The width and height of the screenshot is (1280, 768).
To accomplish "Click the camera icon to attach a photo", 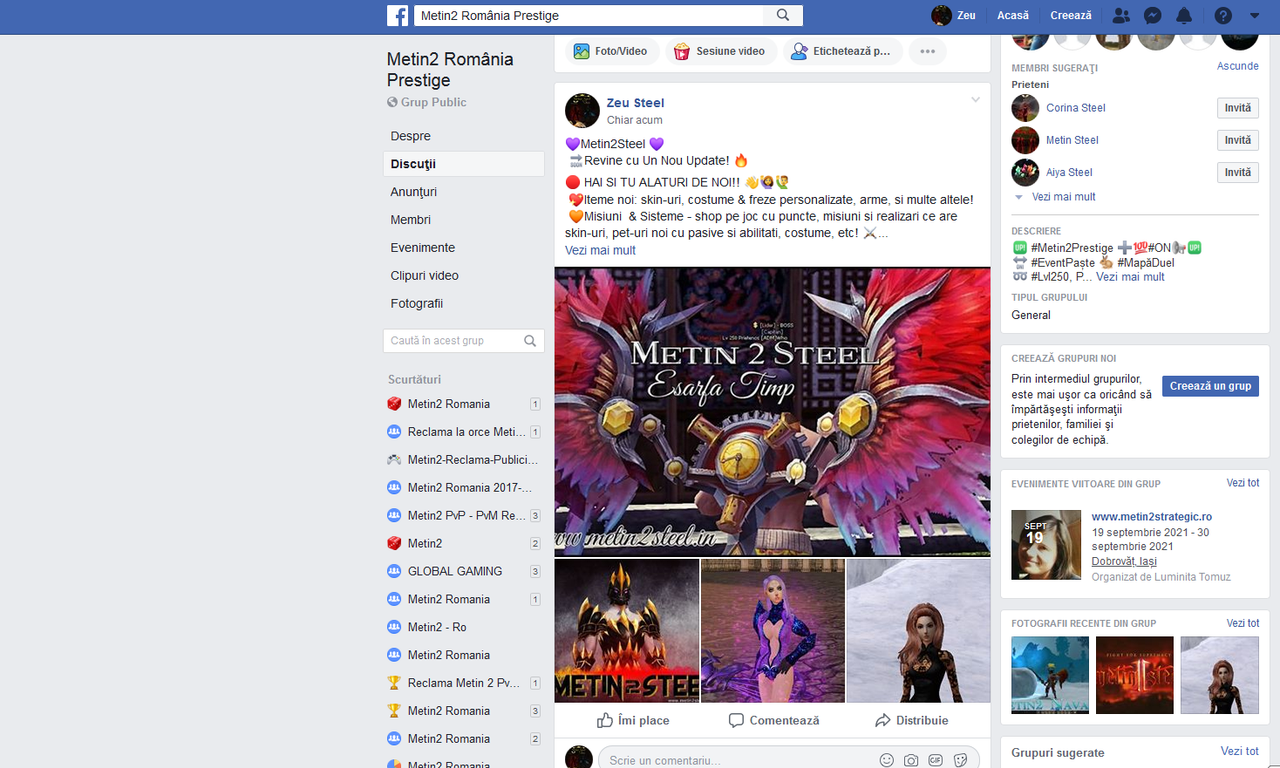I will click(911, 758).
